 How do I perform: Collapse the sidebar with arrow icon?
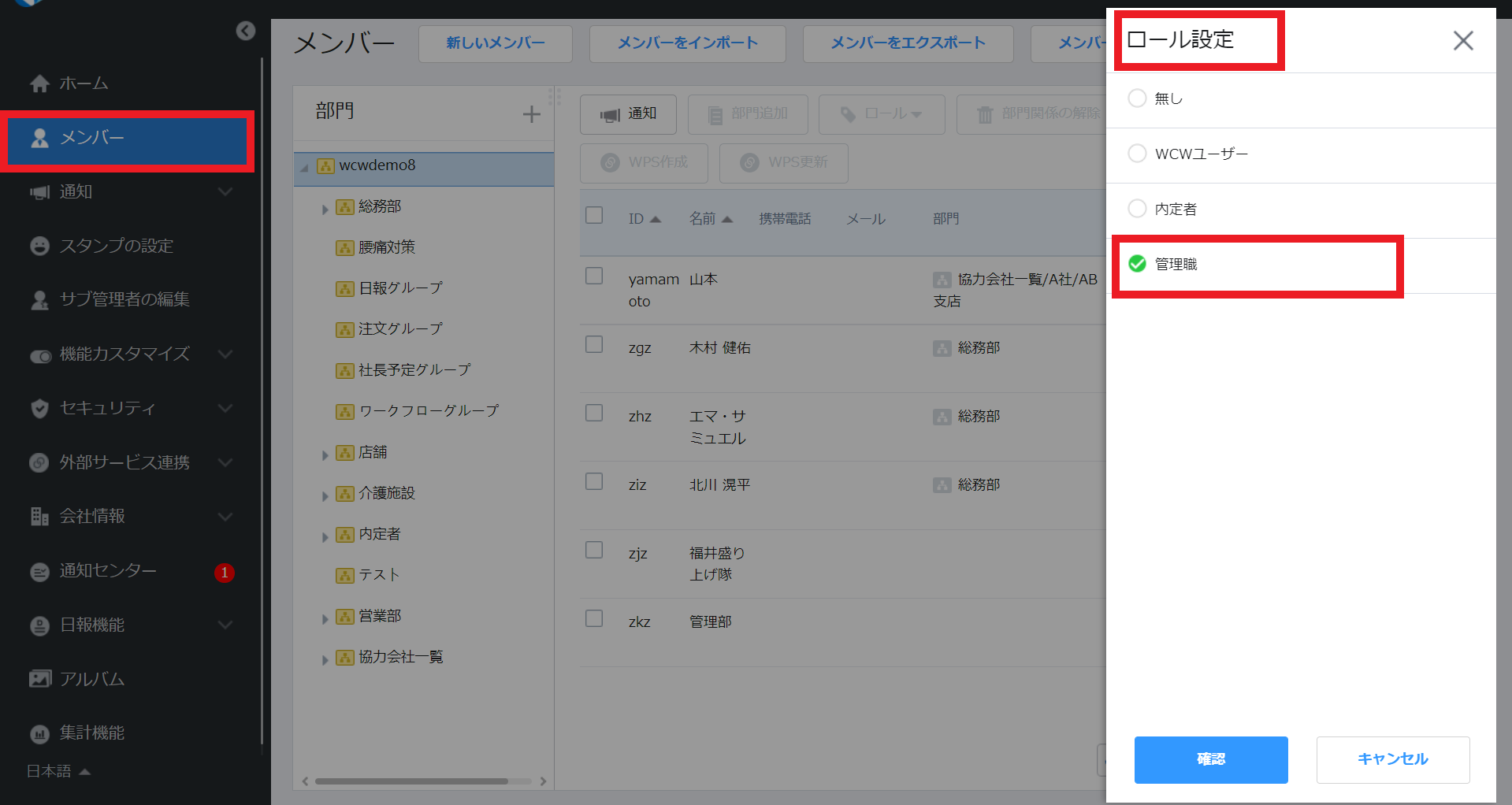(246, 31)
